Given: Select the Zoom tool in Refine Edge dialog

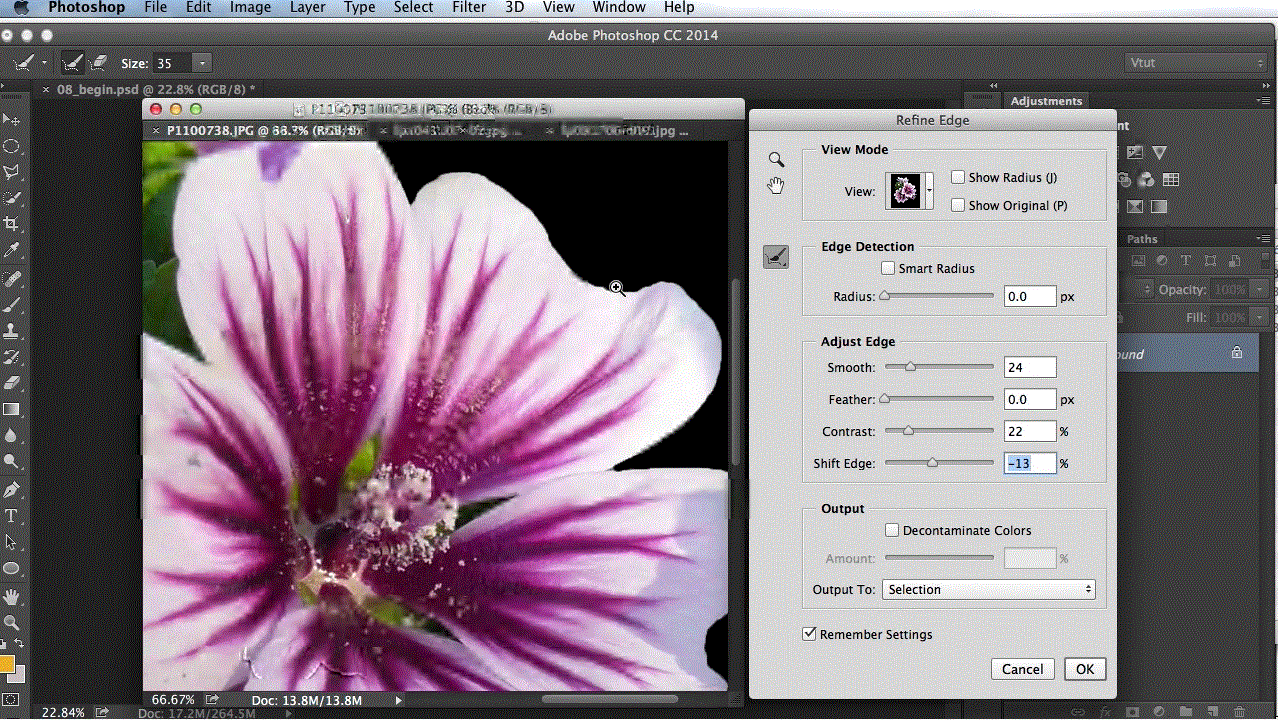Looking at the screenshot, I should 776,159.
